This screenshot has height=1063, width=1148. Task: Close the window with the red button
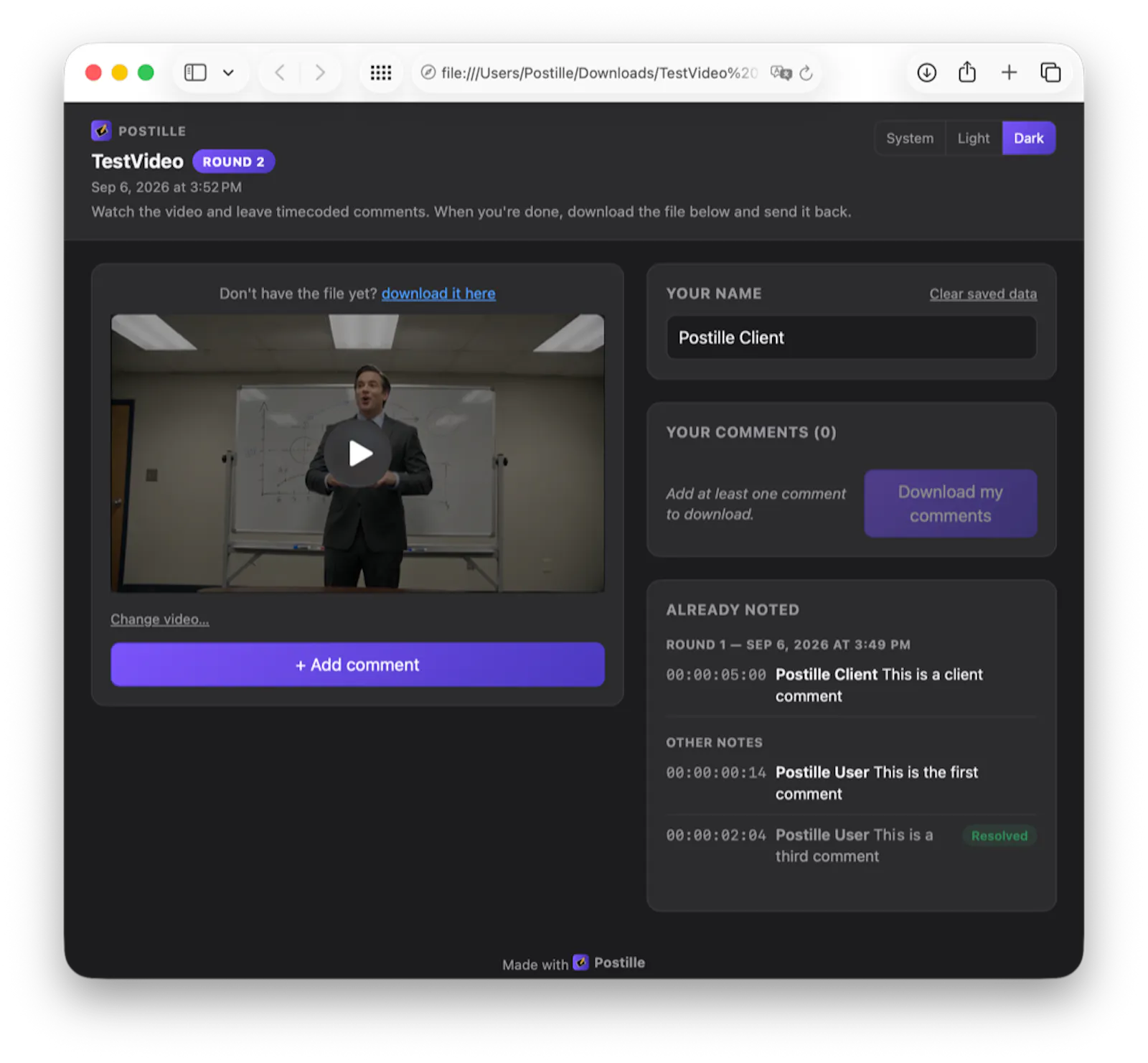[x=93, y=72]
